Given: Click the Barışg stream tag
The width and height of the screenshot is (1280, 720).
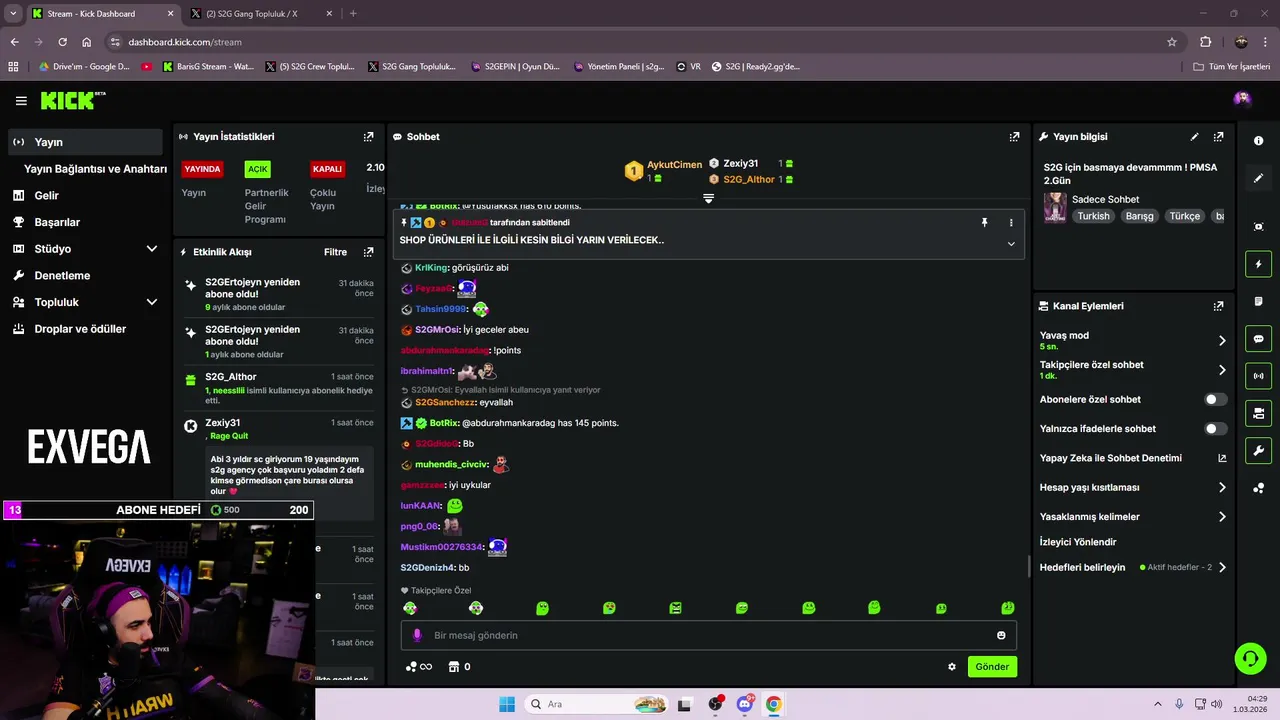Looking at the screenshot, I should click(x=1139, y=216).
